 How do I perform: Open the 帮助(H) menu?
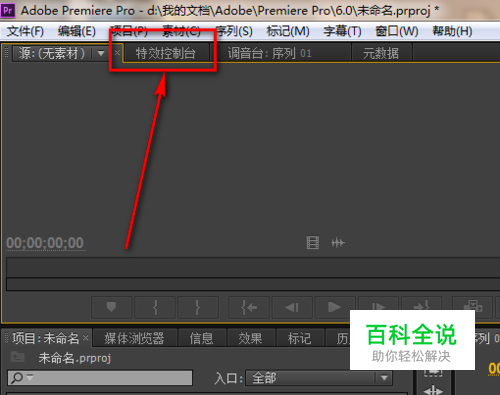tap(452, 31)
